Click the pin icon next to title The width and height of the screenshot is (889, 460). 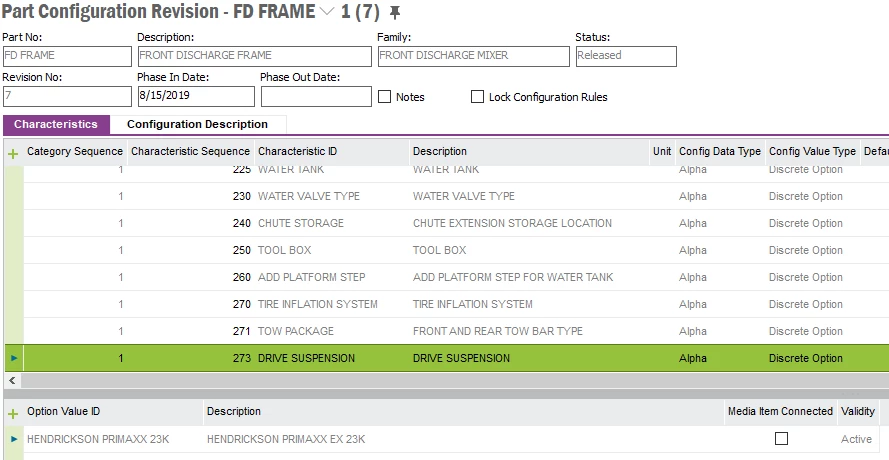click(x=394, y=14)
